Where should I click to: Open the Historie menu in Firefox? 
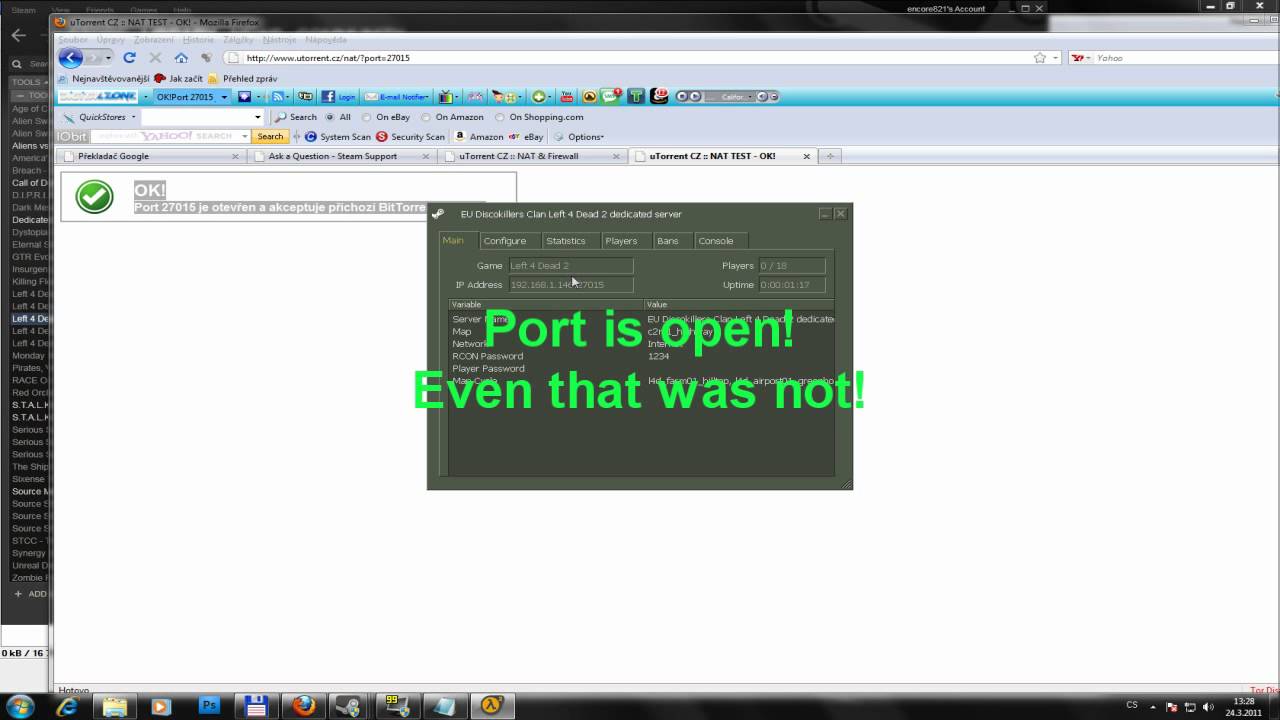[x=198, y=40]
